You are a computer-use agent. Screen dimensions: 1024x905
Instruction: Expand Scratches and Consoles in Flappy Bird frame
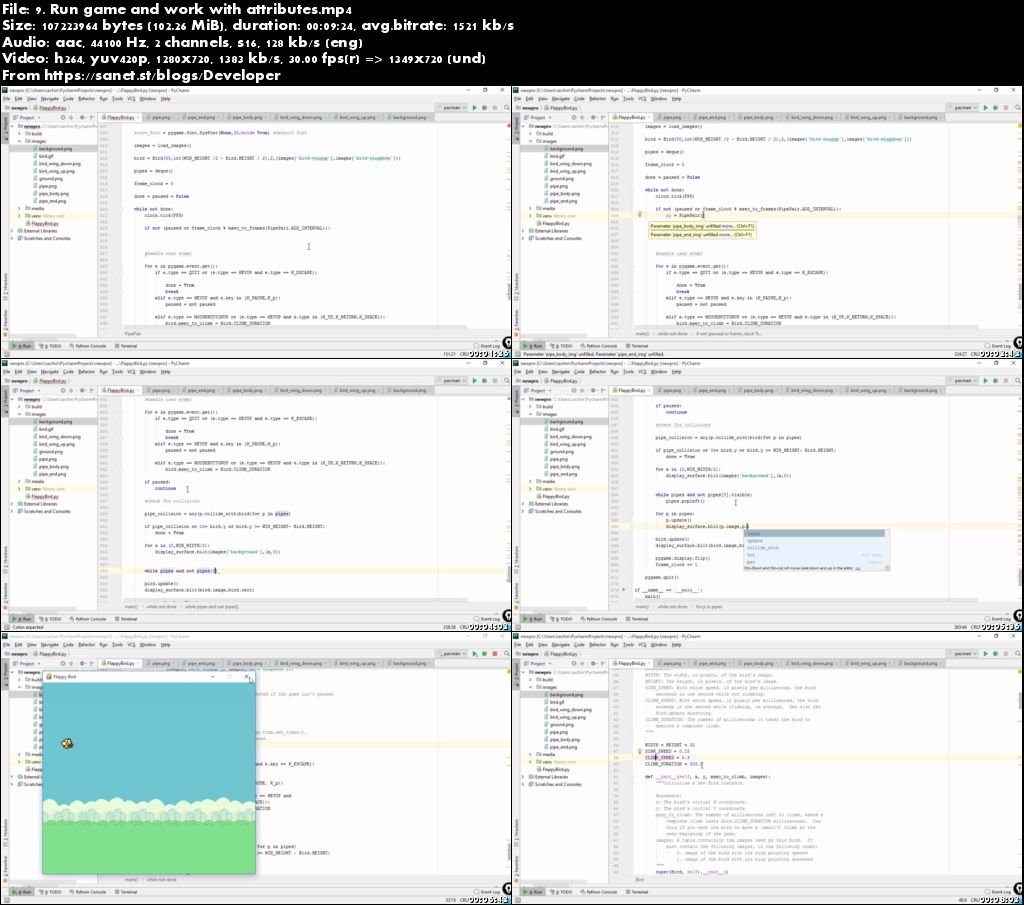(13, 784)
